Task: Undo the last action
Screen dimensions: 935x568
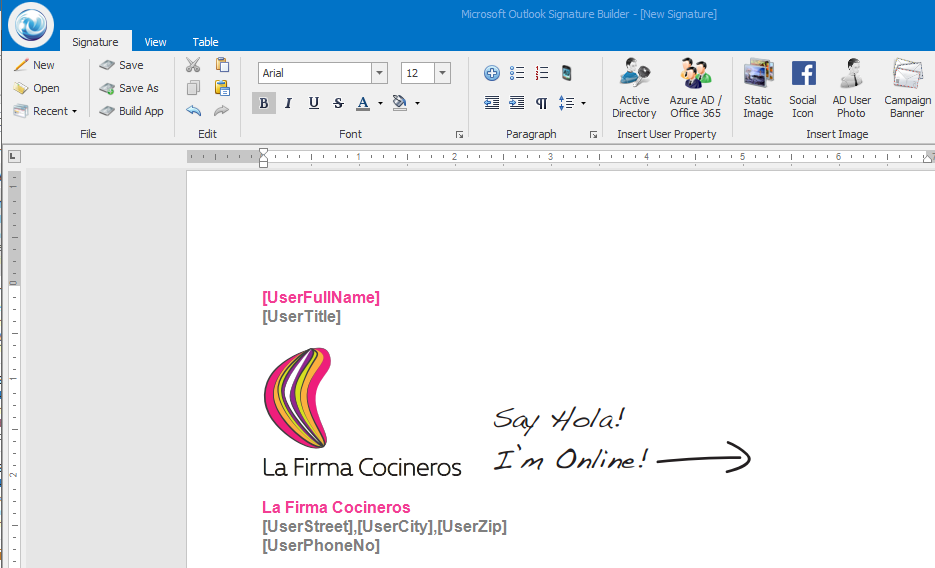Action: coord(193,110)
